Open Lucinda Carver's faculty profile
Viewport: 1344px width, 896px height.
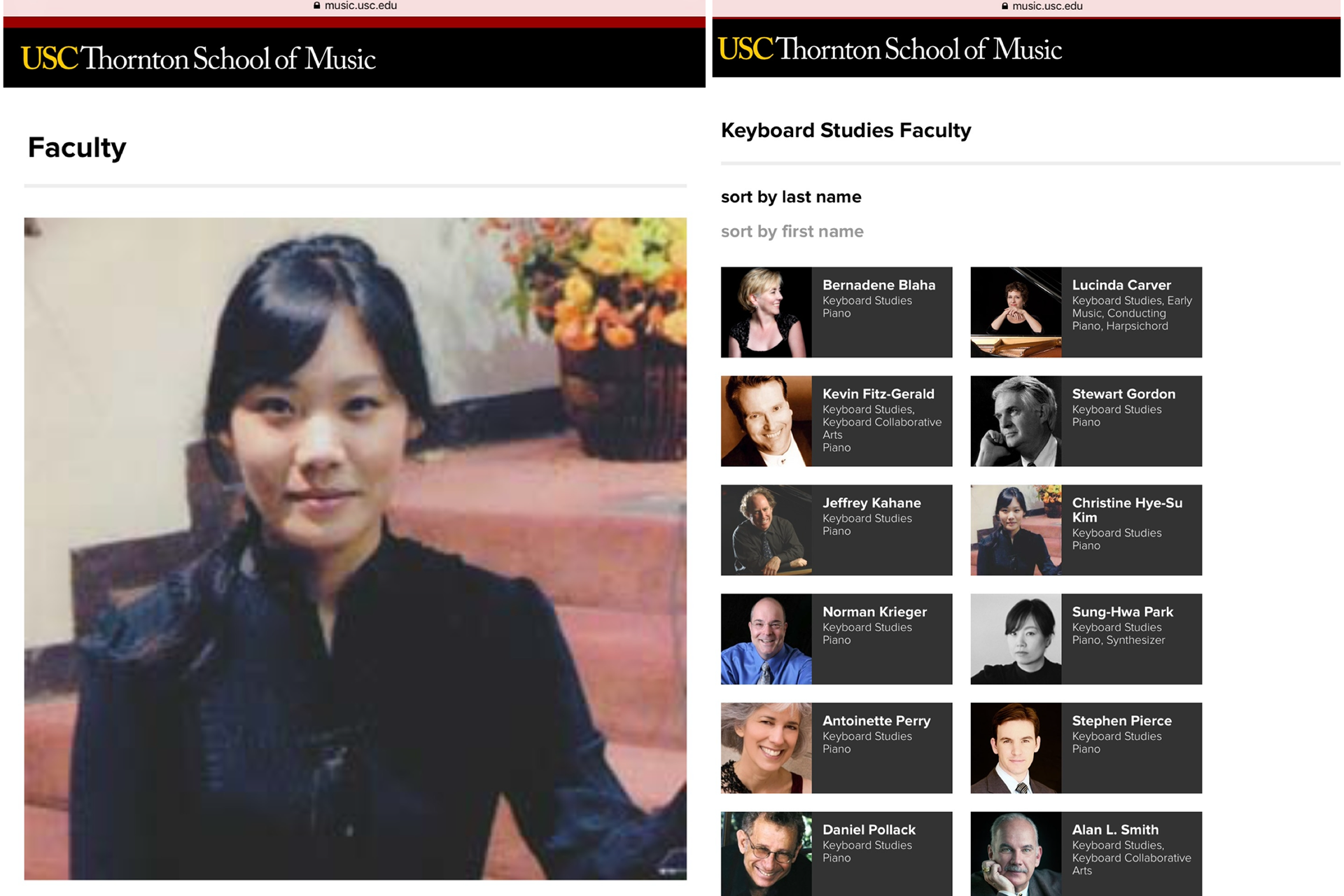pos(1086,312)
